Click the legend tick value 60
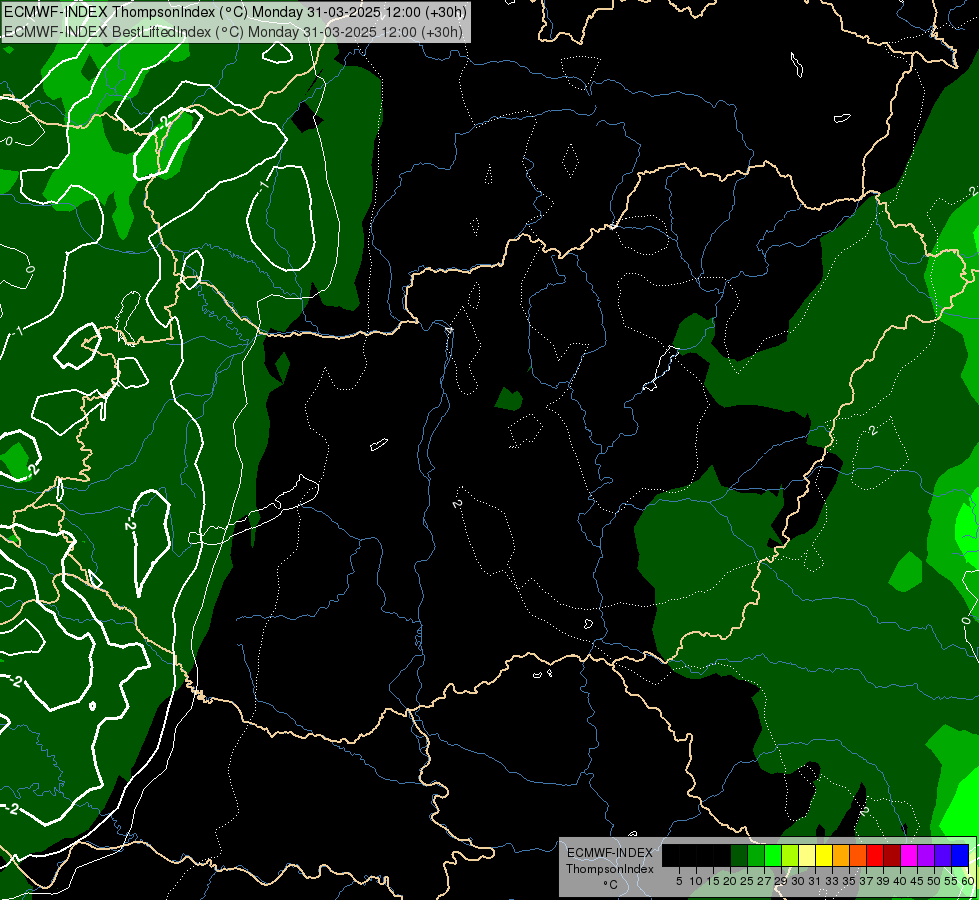Image resolution: width=979 pixels, height=900 pixels. pyautogui.click(x=968, y=881)
